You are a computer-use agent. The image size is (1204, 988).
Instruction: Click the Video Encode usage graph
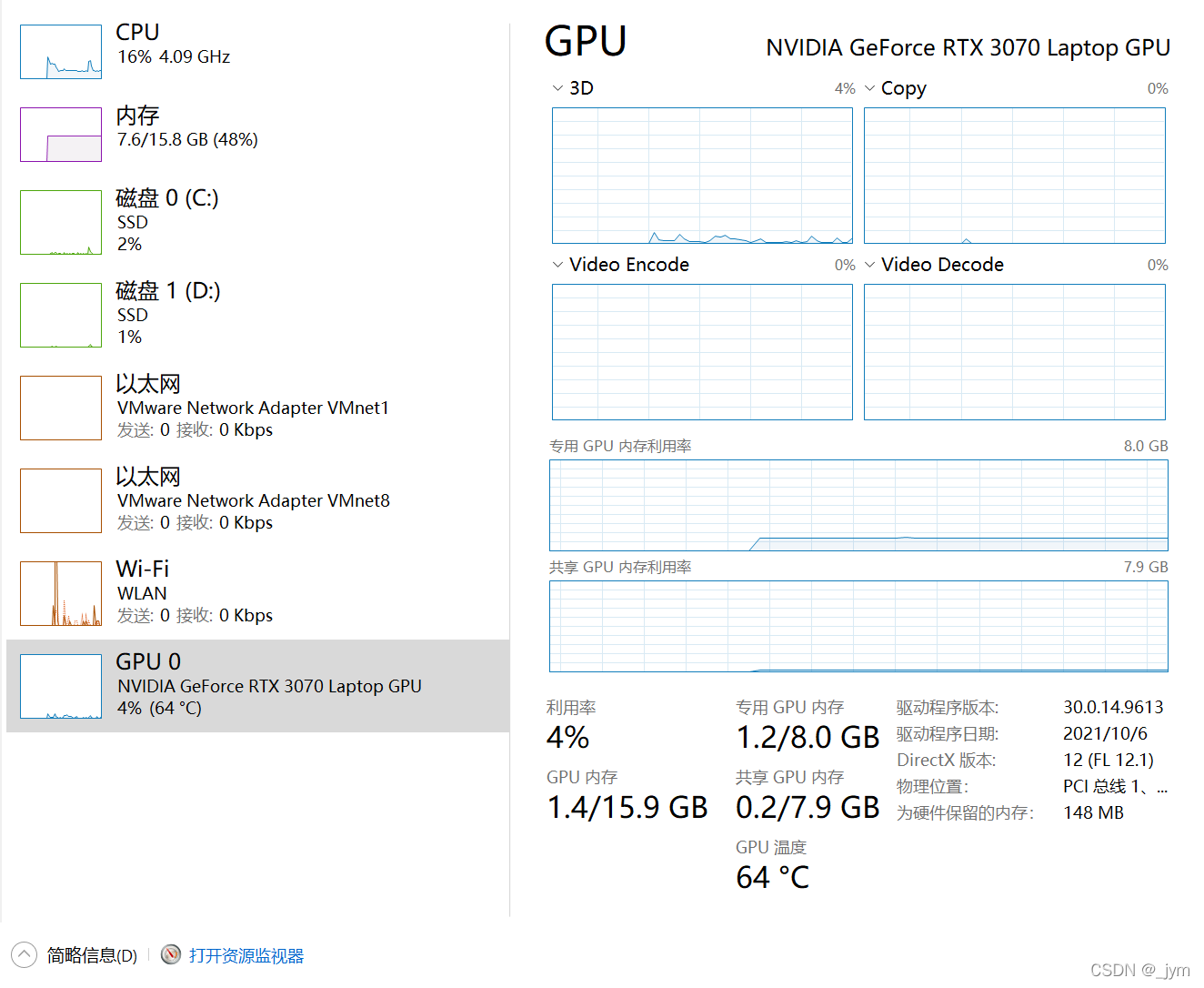(702, 352)
